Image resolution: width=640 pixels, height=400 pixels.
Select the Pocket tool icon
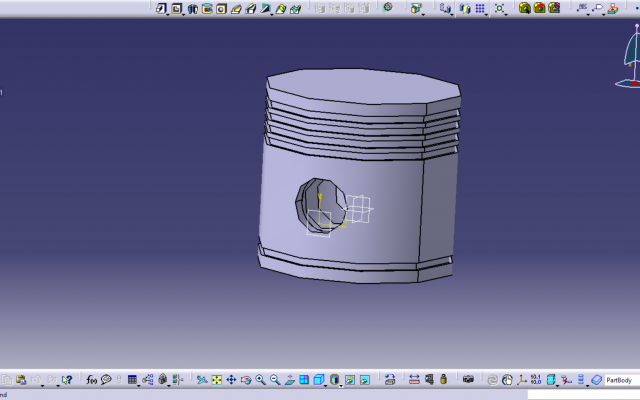pos(176,8)
